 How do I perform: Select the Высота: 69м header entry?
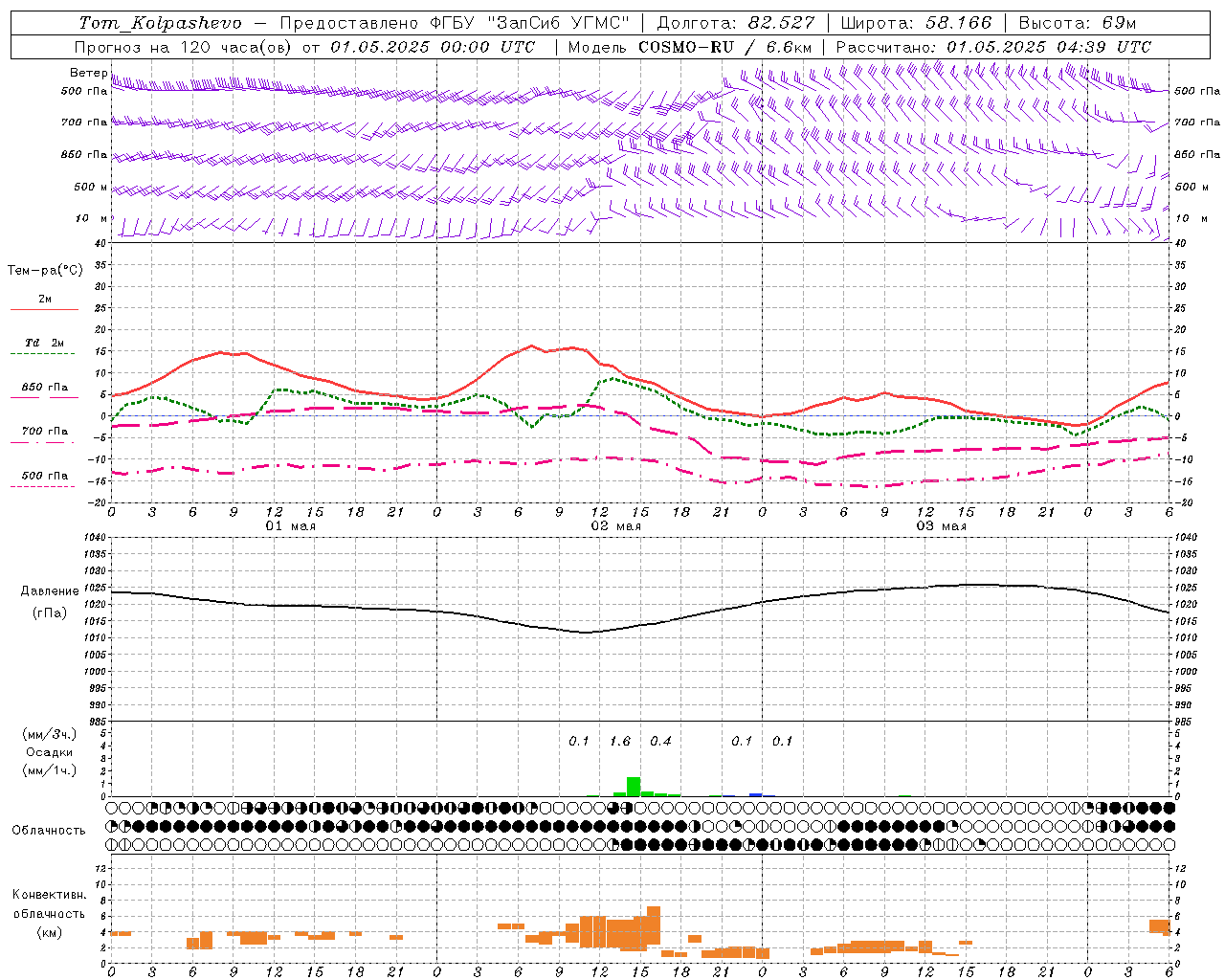point(1077,23)
